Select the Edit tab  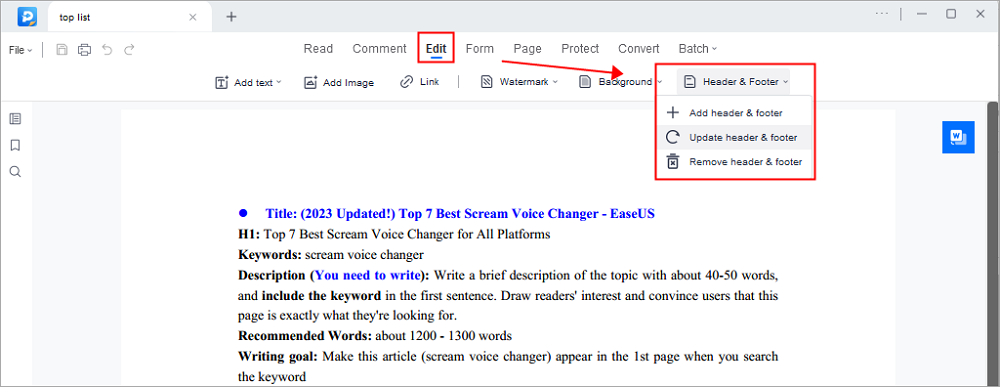click(x=436, y=48)
